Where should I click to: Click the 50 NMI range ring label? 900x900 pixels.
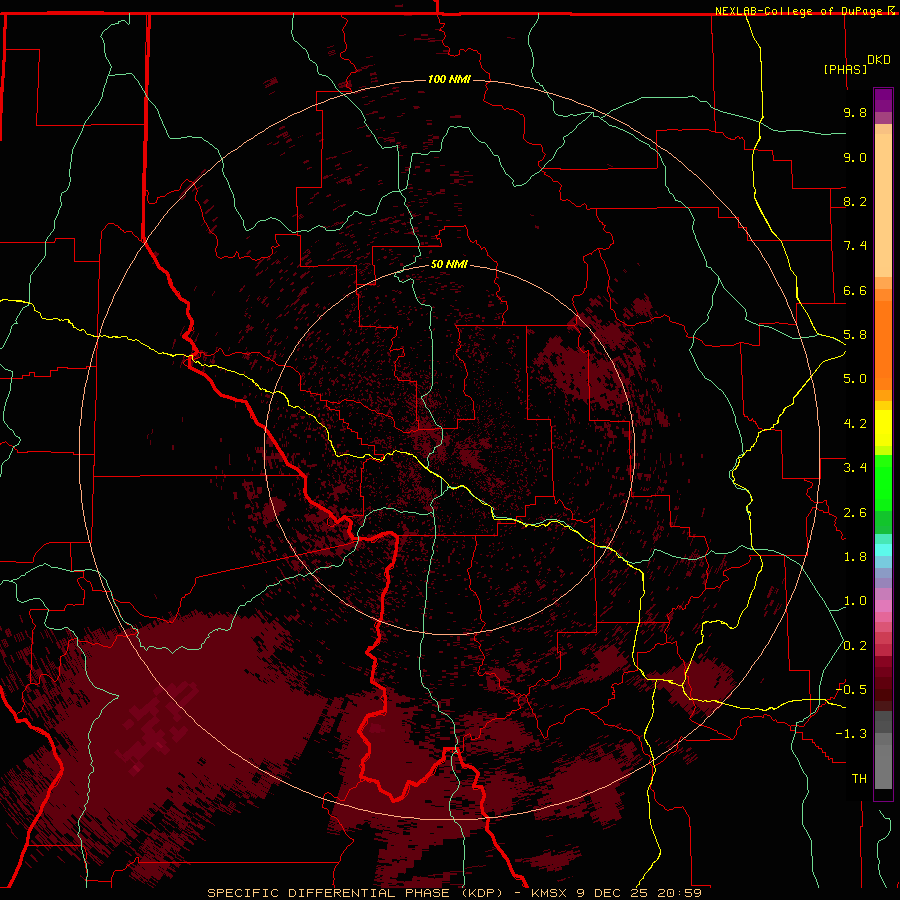tap(449, 264)
